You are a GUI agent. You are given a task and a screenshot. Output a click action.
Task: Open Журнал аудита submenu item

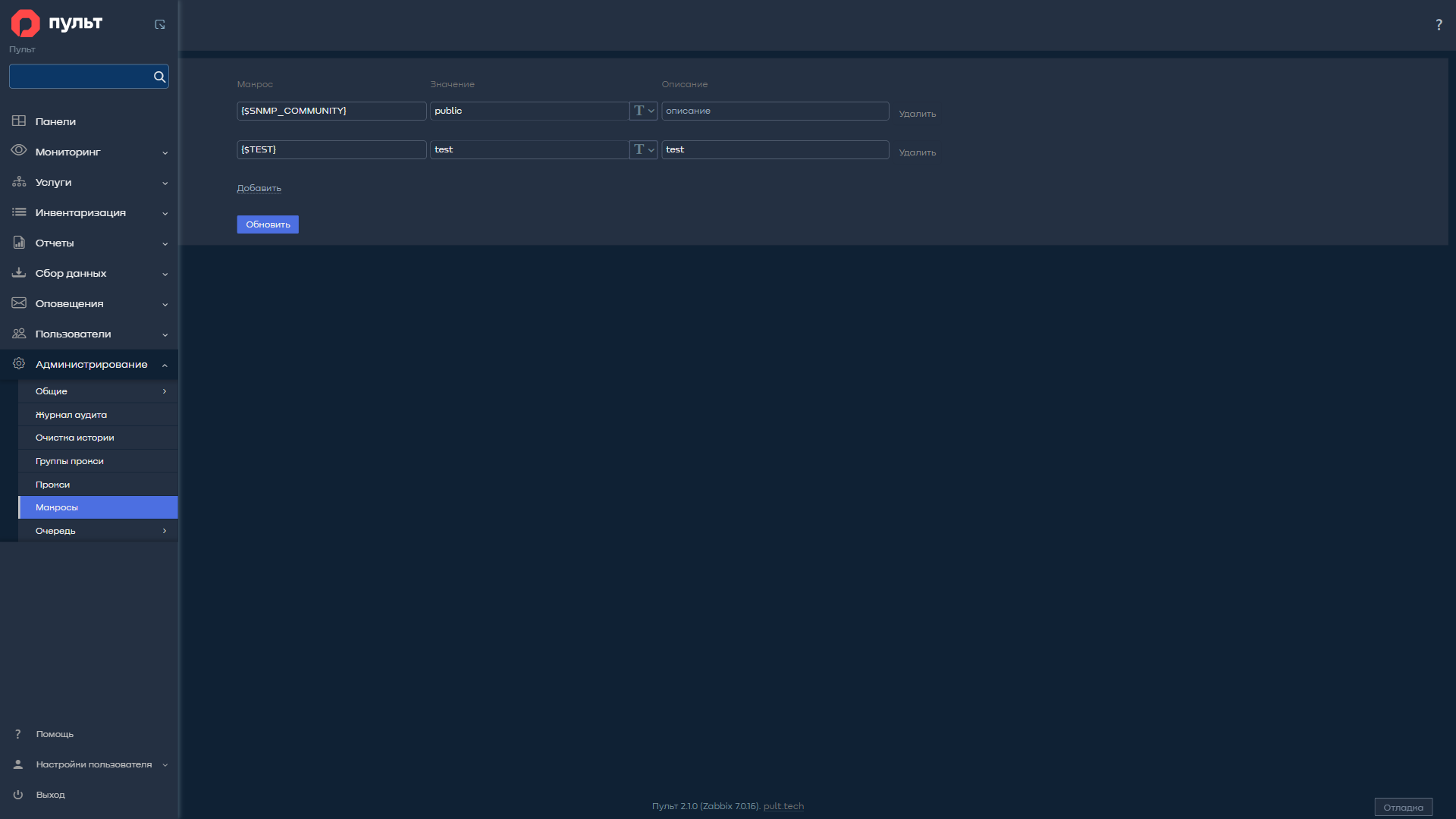[98, 415]
